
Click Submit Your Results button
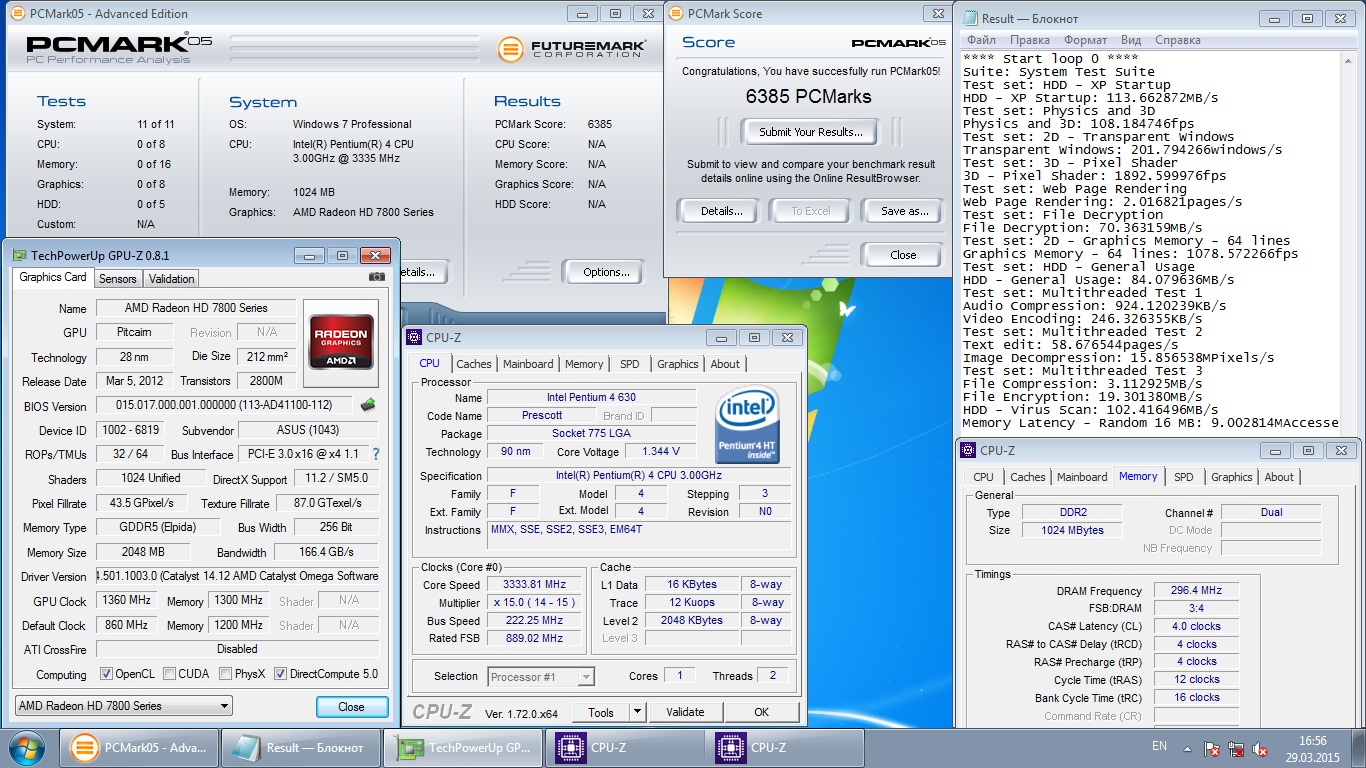[810, 132]
